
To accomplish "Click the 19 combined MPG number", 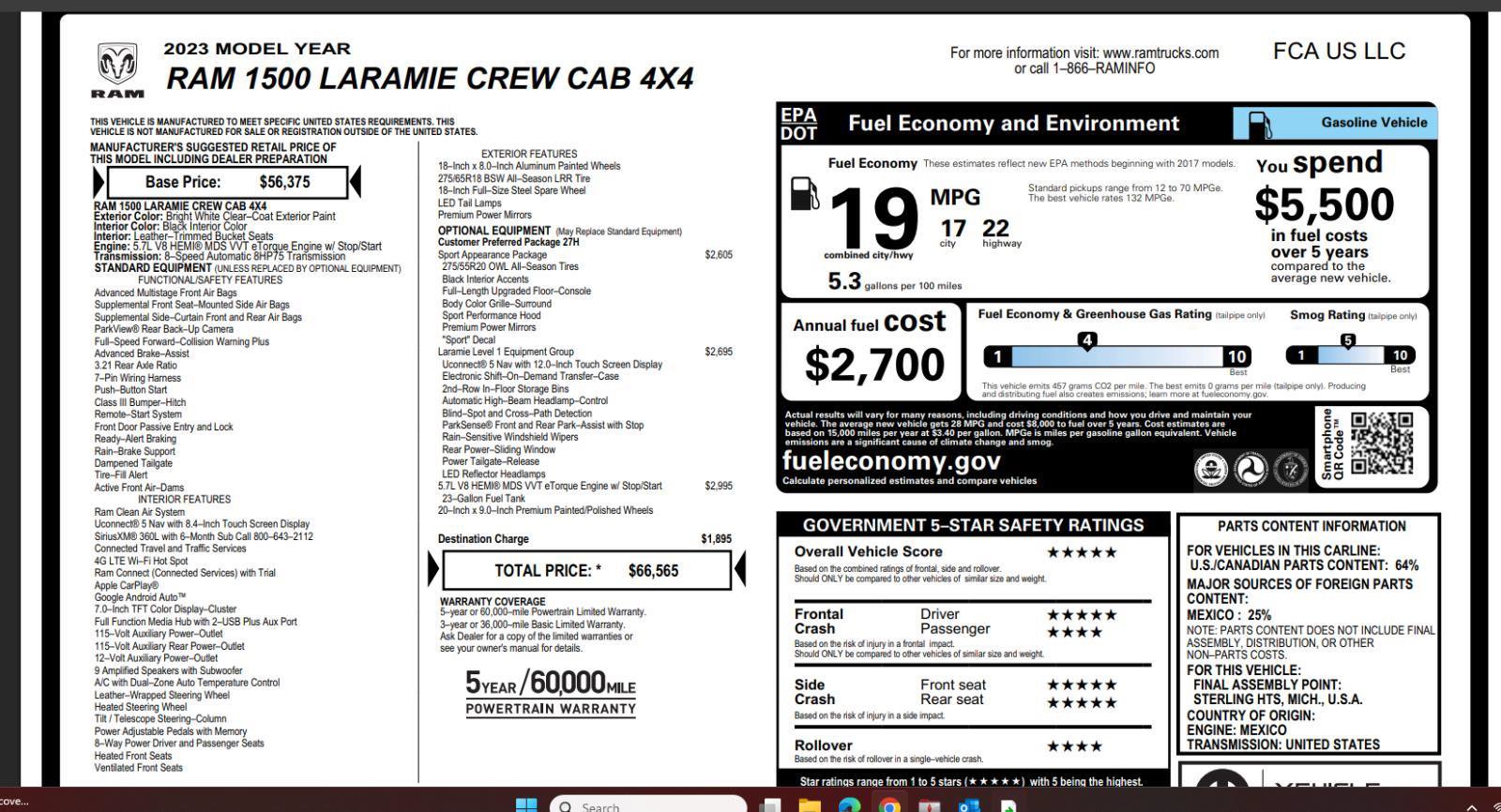I will click(x=873, y=218).
